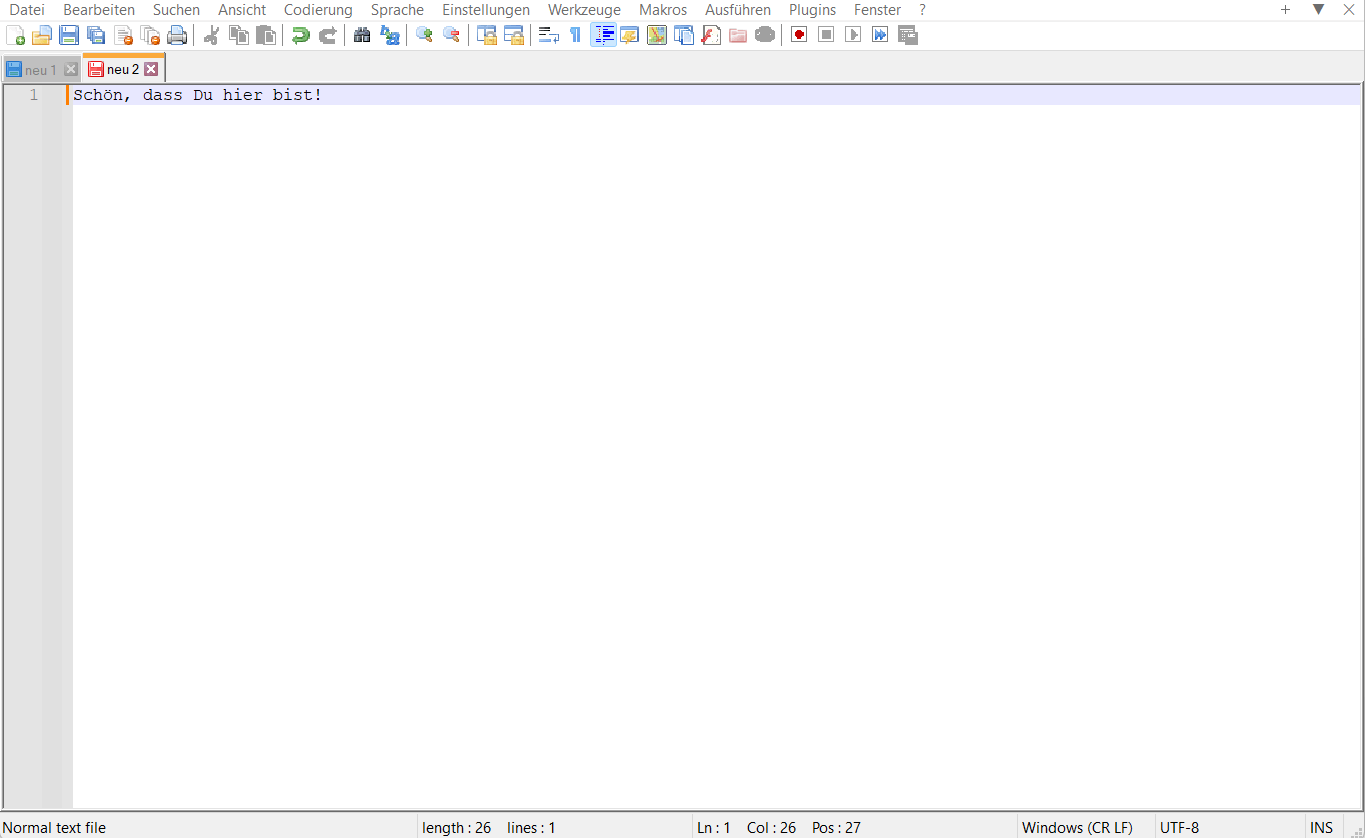Open the Makros menu

tap(662, 9)
